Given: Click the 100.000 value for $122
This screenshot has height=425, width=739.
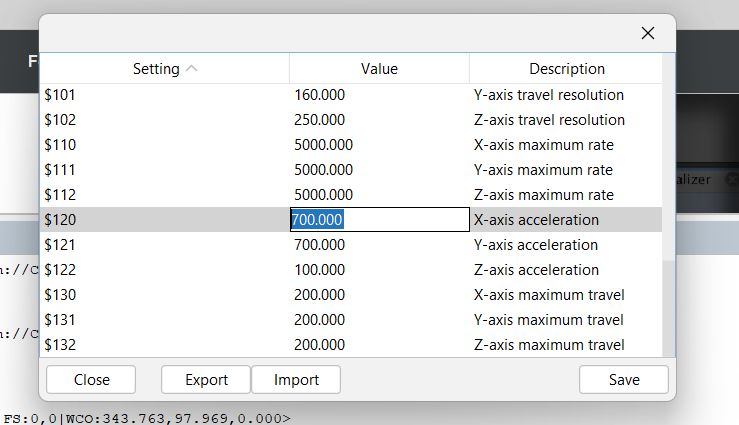Looking at the screenshot, I should 320,270.
